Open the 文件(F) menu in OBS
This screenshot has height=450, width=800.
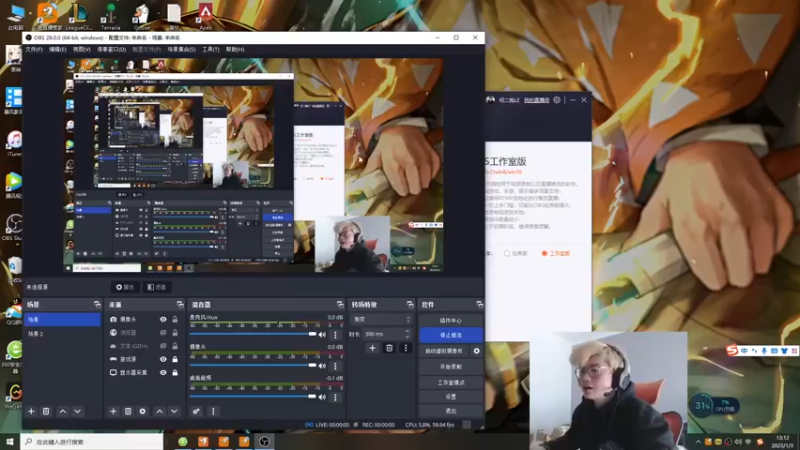tap(34, 49)
